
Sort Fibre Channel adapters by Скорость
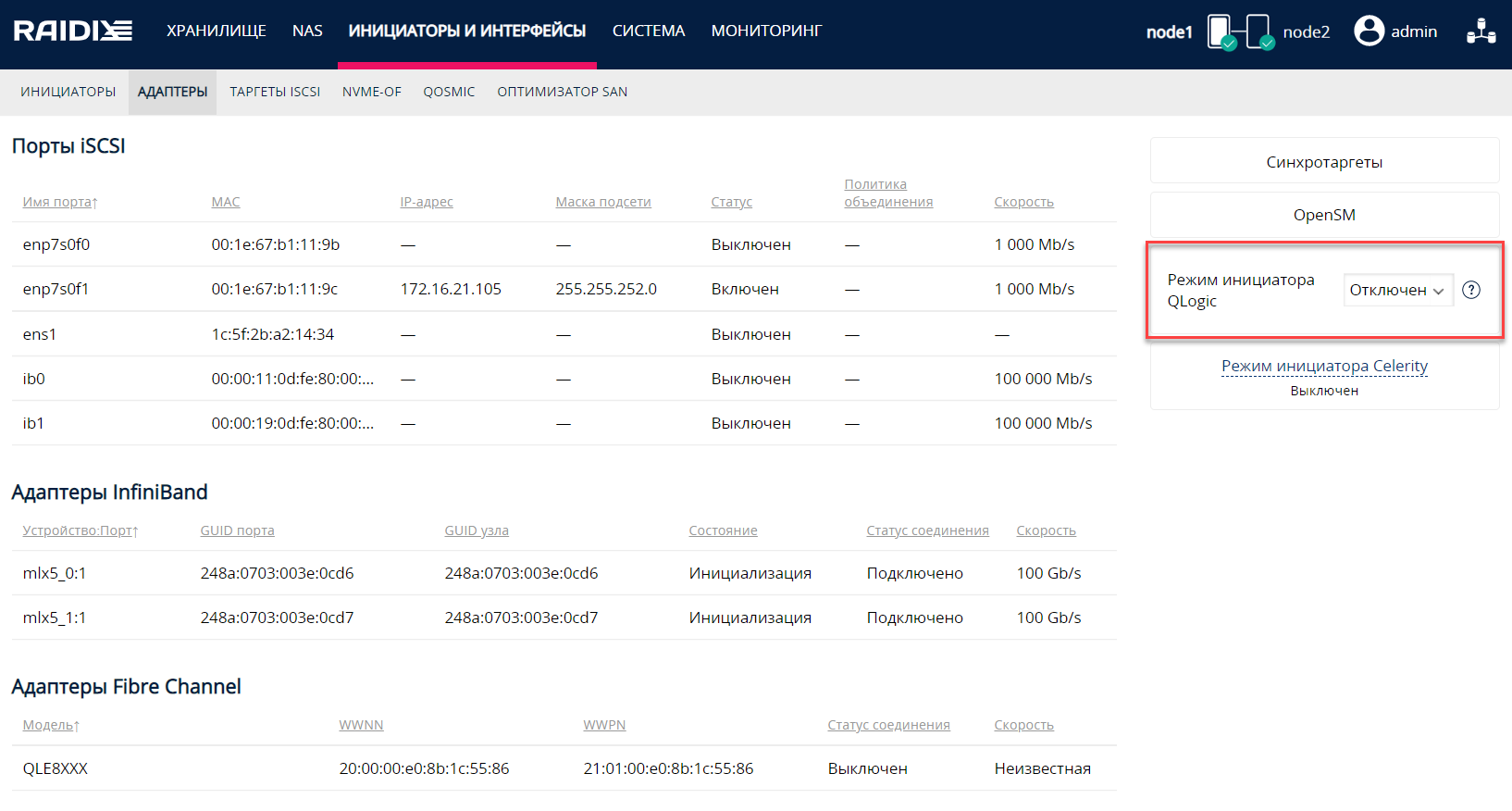[1024, 725]
